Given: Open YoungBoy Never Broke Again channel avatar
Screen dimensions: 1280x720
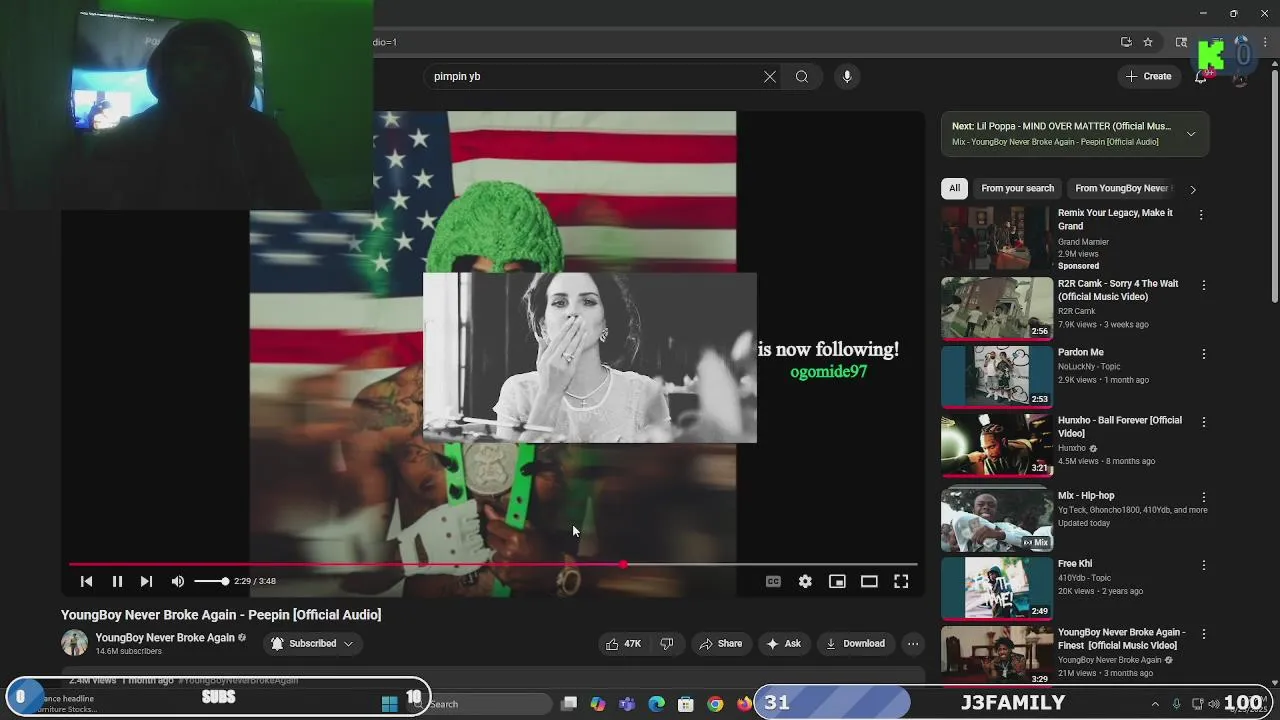Looking at the screenshot, I should point(74,643).
